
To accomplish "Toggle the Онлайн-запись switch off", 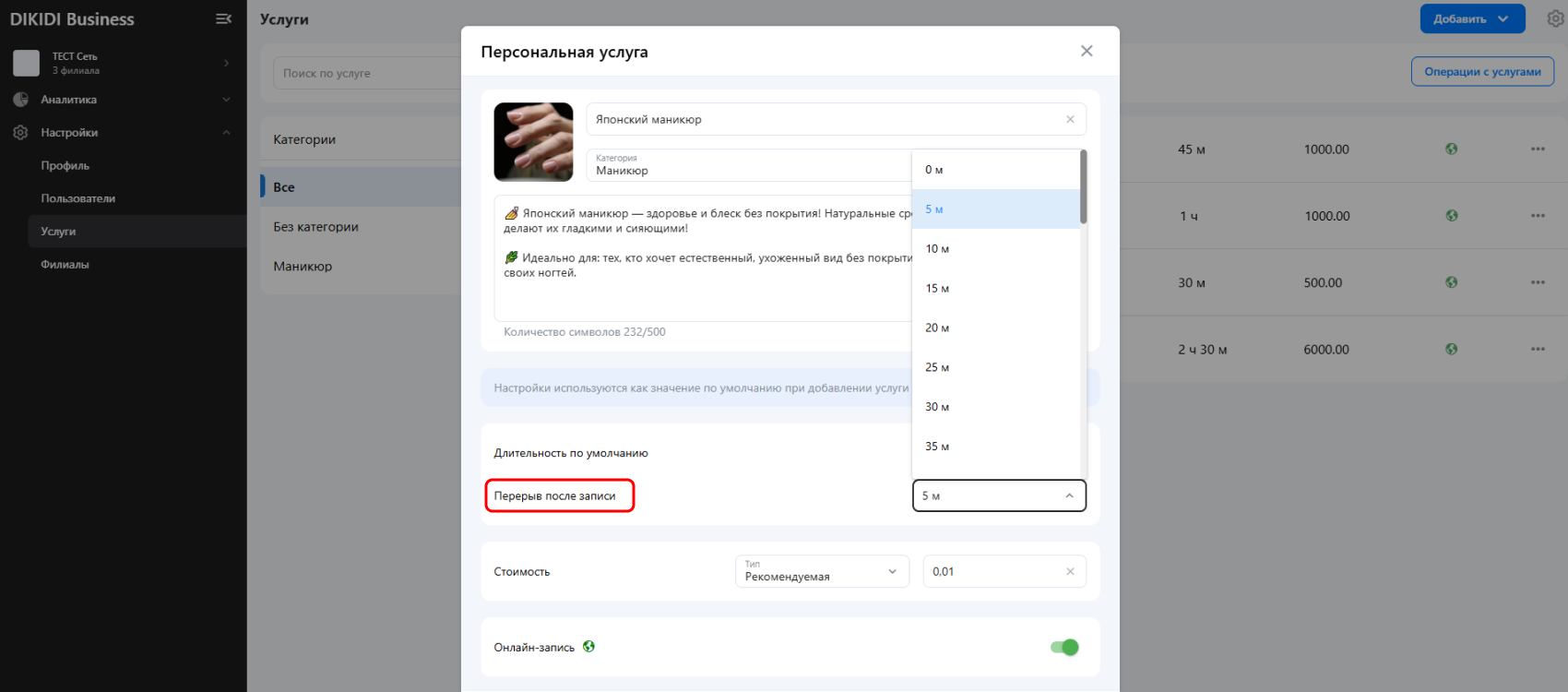I will tap(1064, 647).
